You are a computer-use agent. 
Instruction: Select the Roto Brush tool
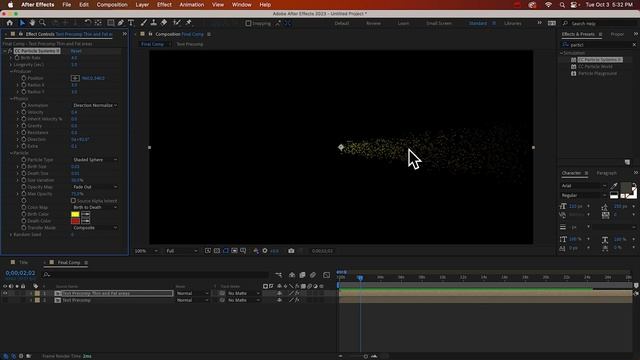click(x=177, y=23)
